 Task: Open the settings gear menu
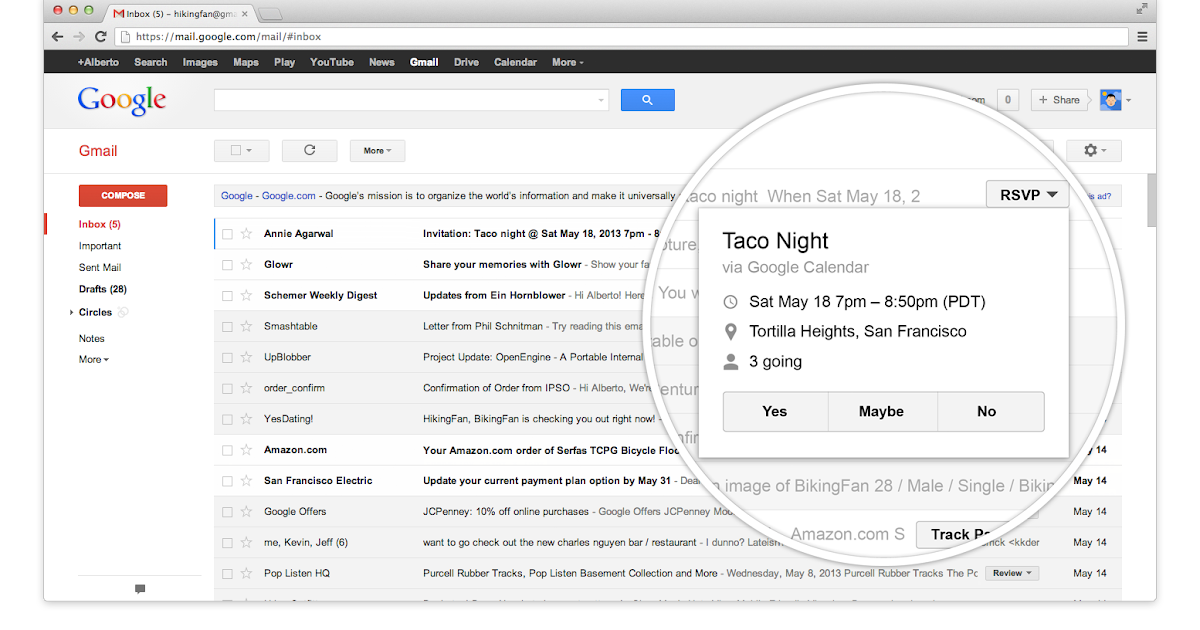point(1093,151)
